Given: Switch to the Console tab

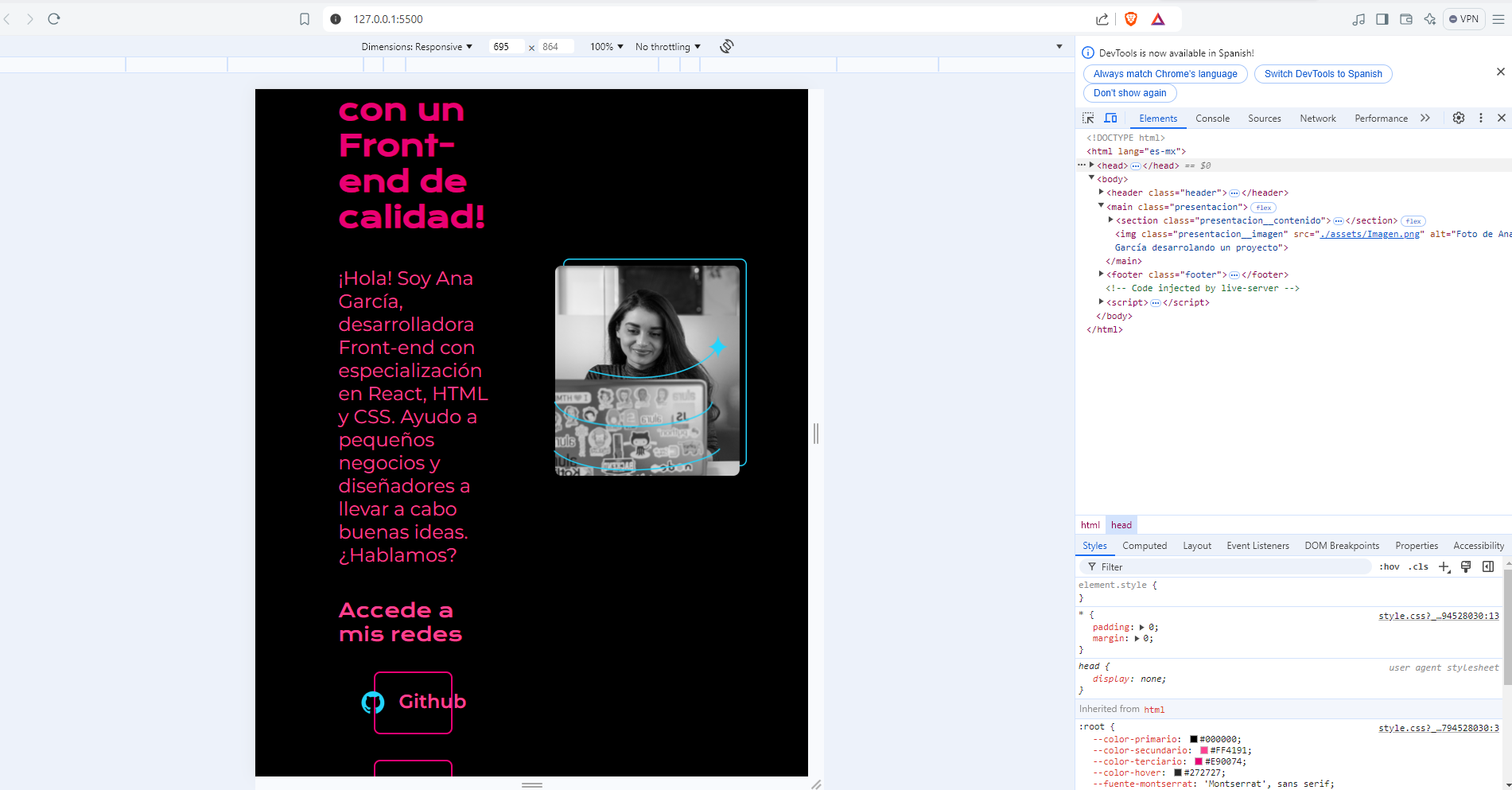Looking at the screenshot, I should [1212, 119].
